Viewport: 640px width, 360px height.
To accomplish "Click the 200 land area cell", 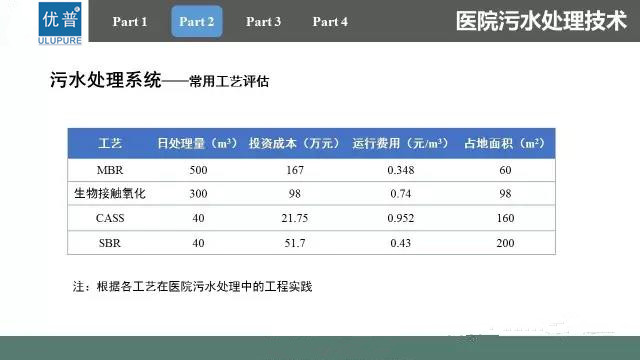I will (x=505, y=243).
